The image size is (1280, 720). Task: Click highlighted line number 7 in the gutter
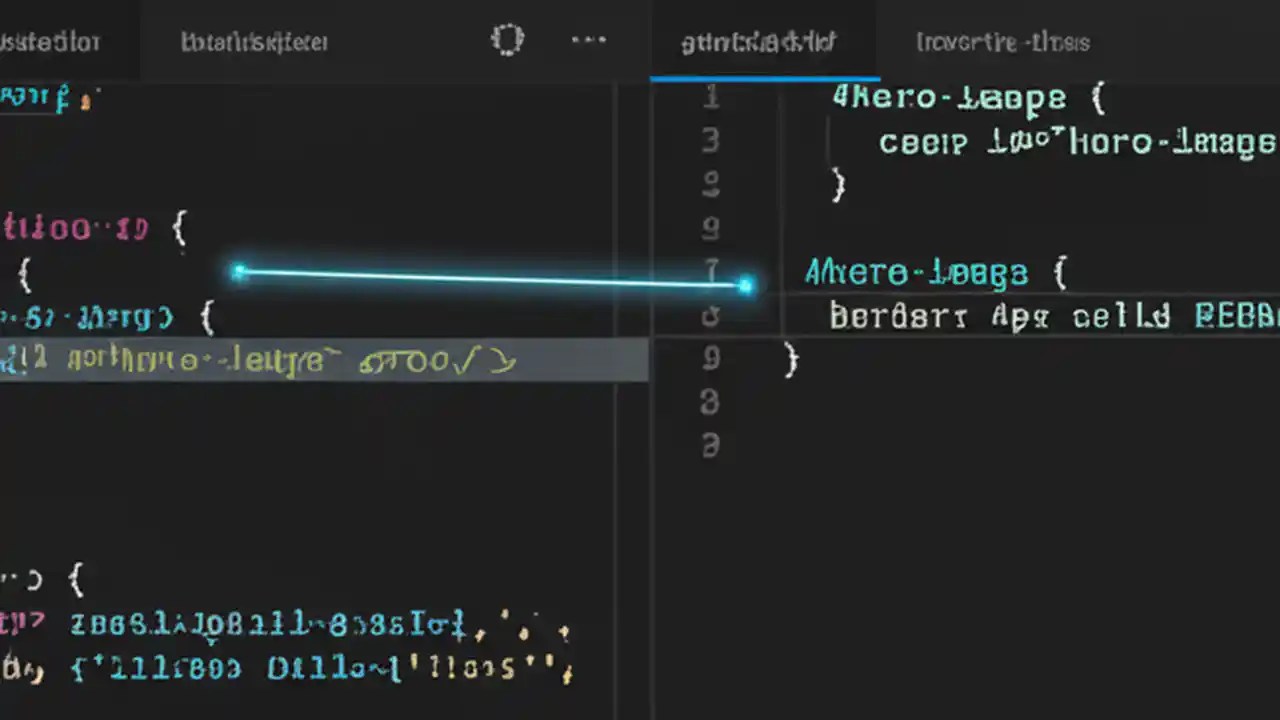point(711,271)
